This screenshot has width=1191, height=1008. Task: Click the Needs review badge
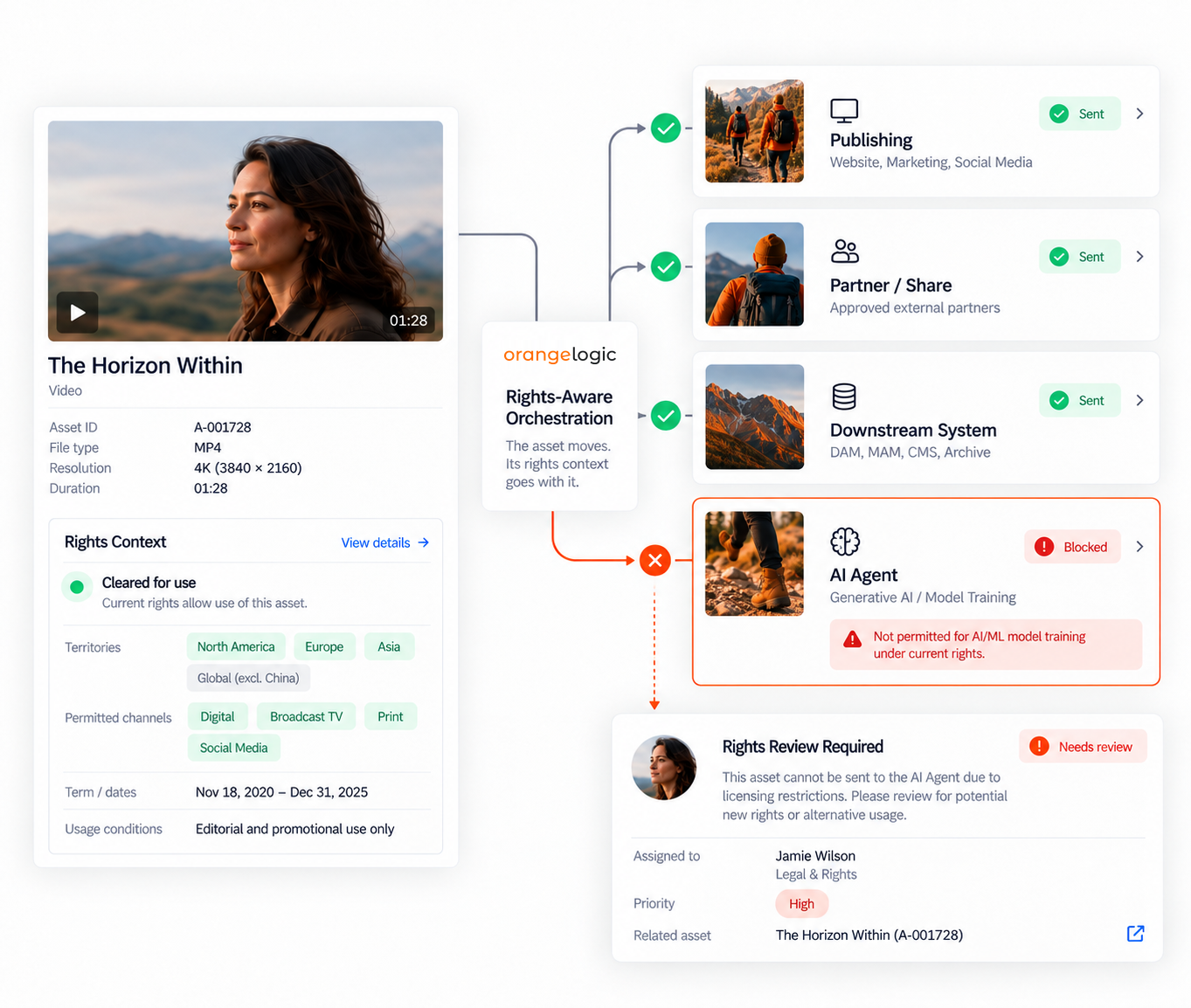click(1083, 747)
